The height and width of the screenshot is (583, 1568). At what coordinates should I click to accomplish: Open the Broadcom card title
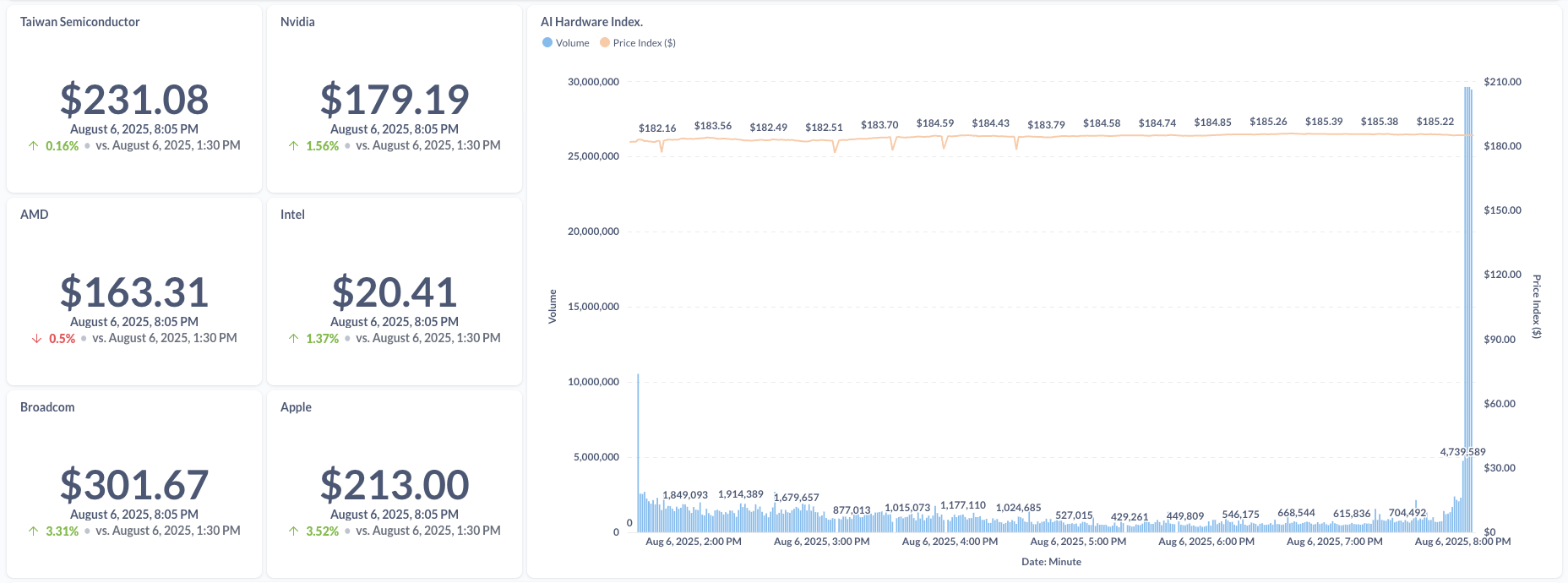coord(47,407)
